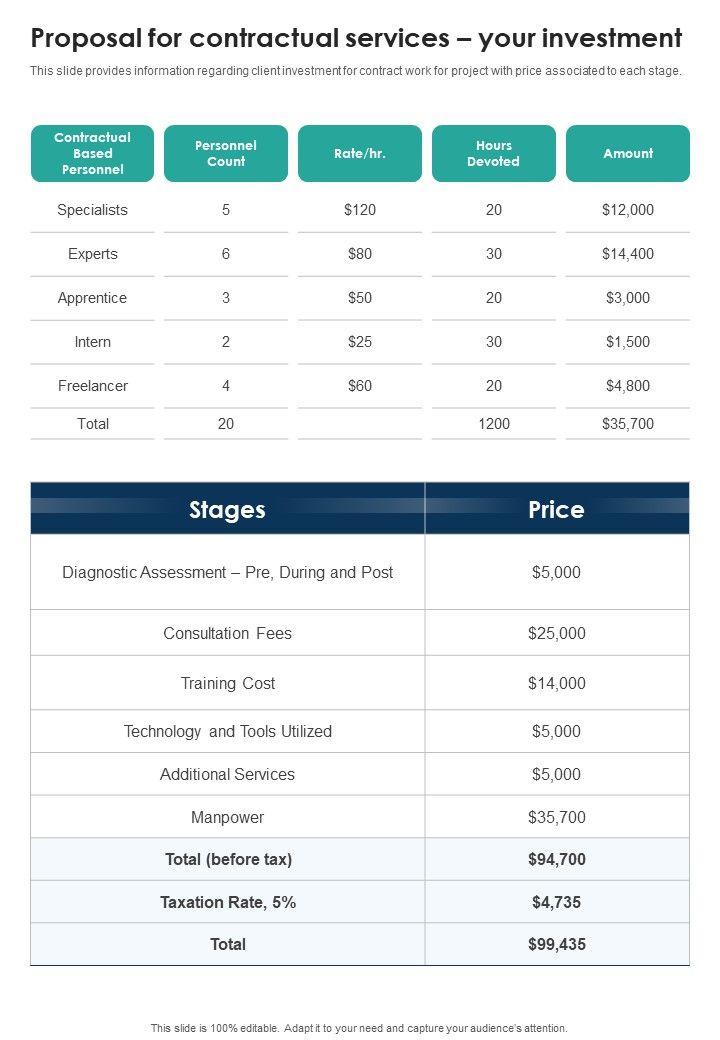Select the Freelancer row label
The height and width of the screenshot is (1040, 720).
click(92, 386)
